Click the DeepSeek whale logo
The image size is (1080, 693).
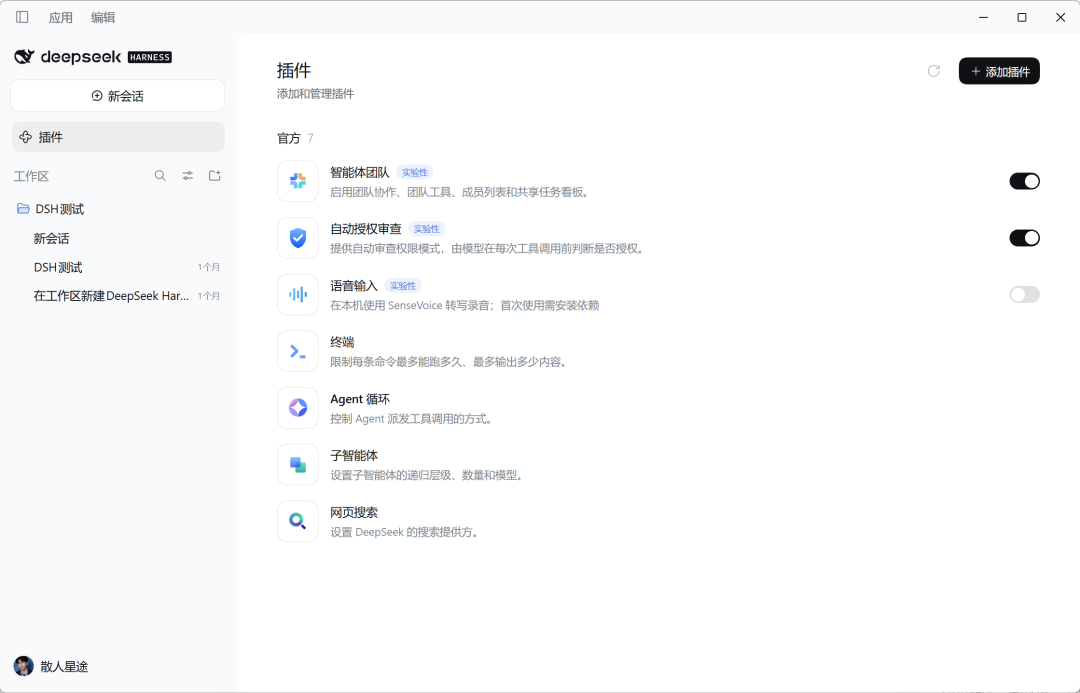coord(24,56)
